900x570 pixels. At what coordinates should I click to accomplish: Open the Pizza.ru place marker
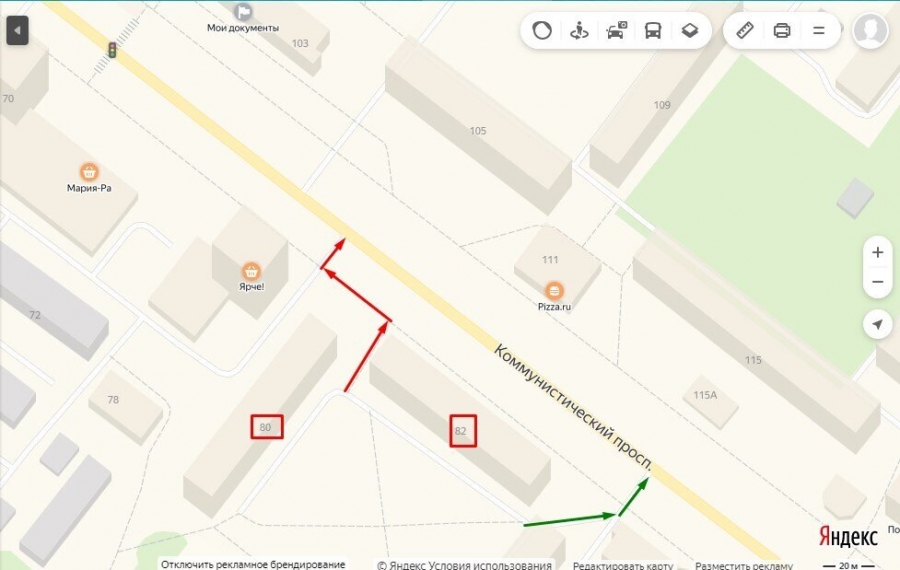554,291
